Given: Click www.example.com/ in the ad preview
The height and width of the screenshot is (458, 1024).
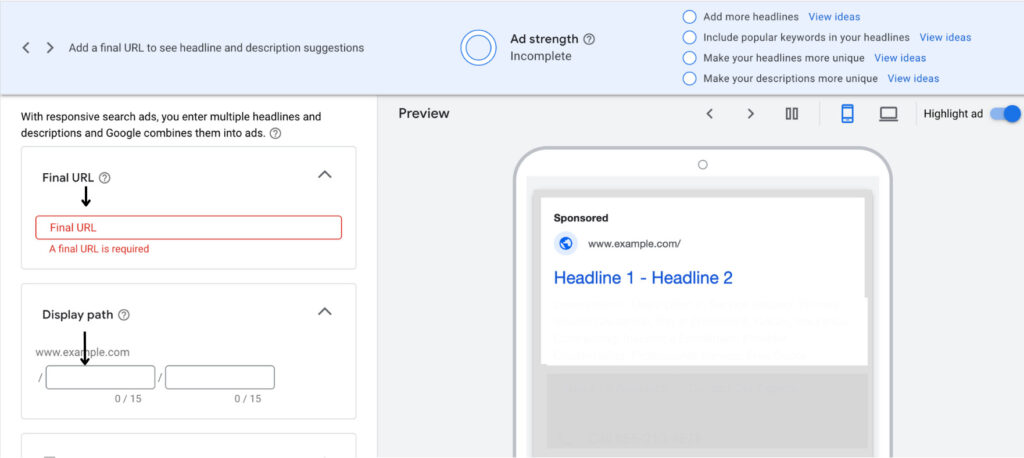Looking at the screenshot, I should coord(634,244).
